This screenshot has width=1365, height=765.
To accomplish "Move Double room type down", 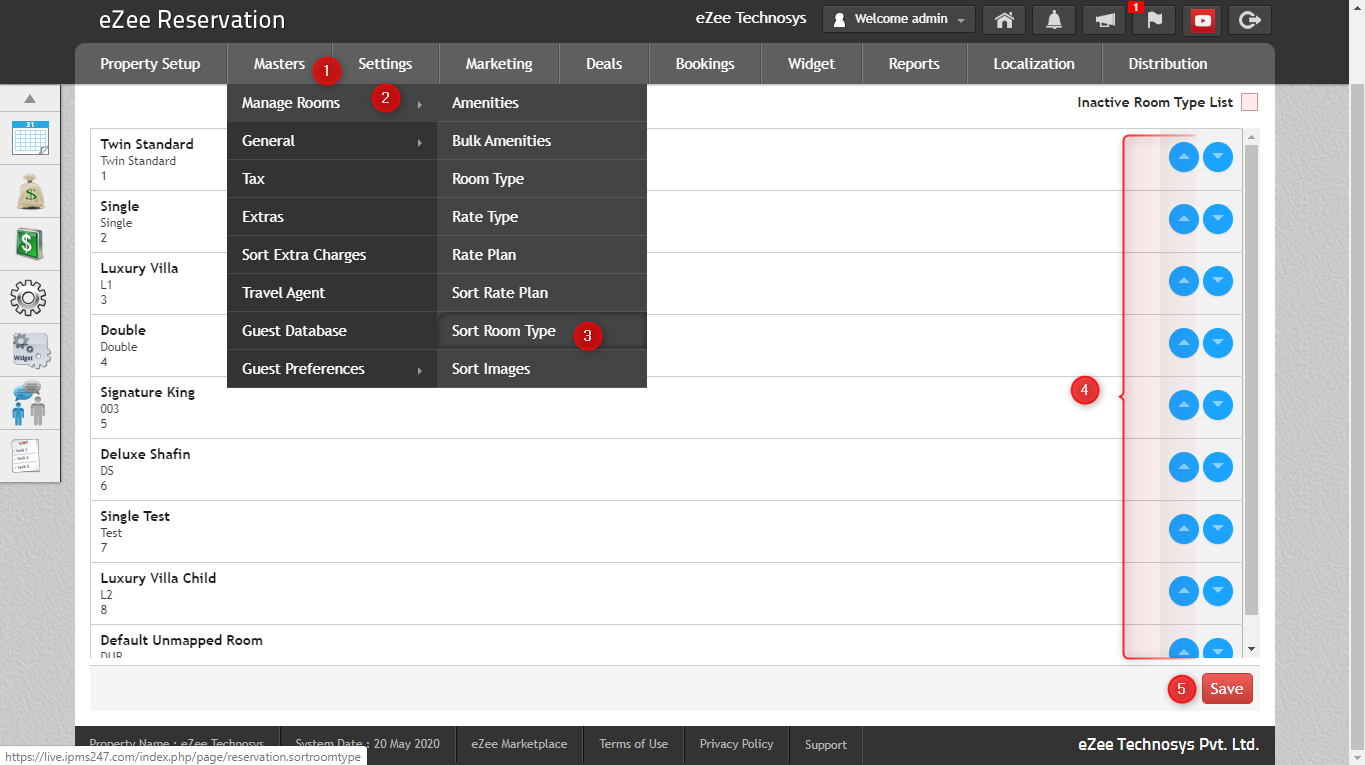I will tap(1218, 343).
